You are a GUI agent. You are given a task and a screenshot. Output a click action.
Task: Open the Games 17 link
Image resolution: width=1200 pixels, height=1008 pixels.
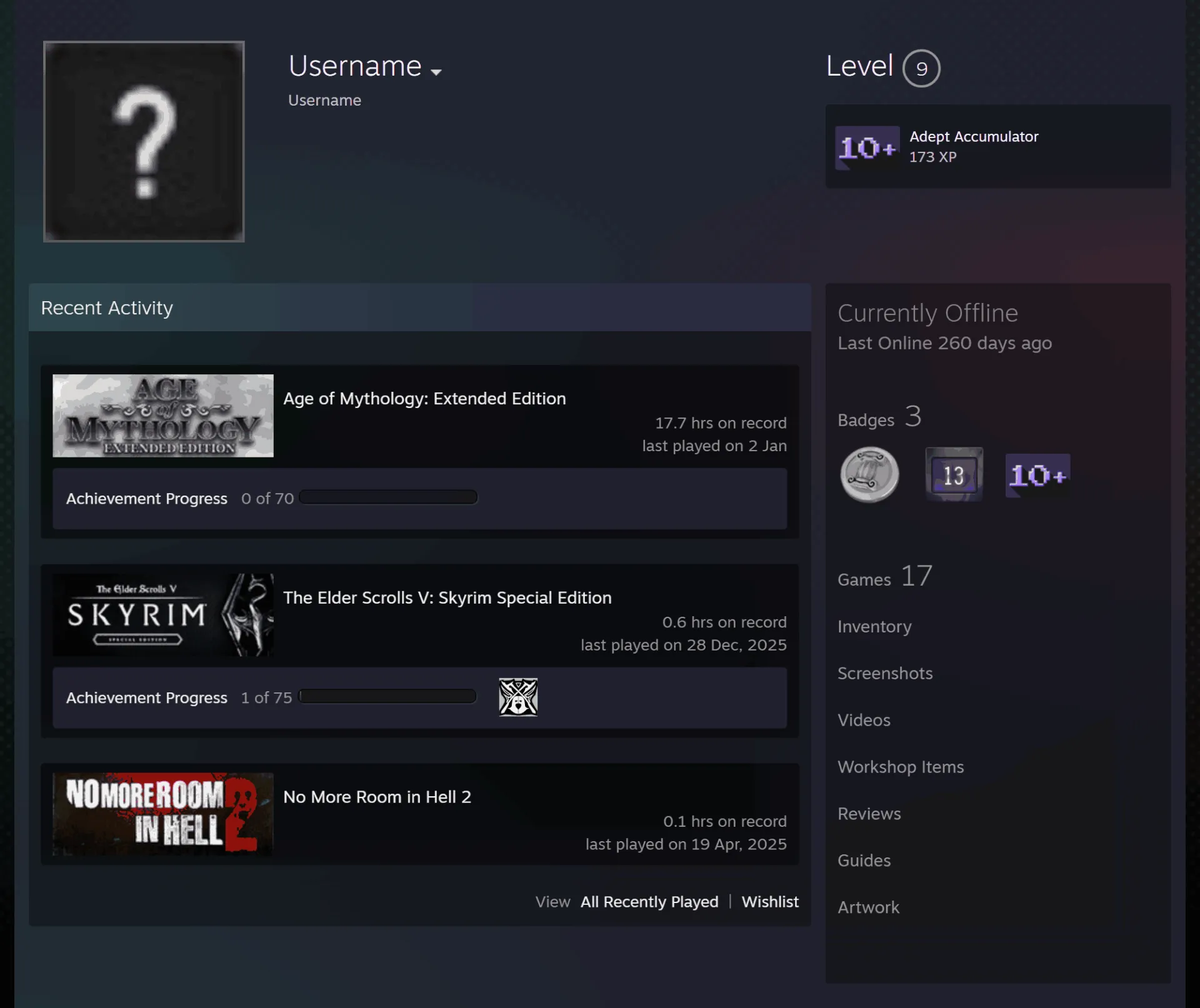(x=885, y=576)
